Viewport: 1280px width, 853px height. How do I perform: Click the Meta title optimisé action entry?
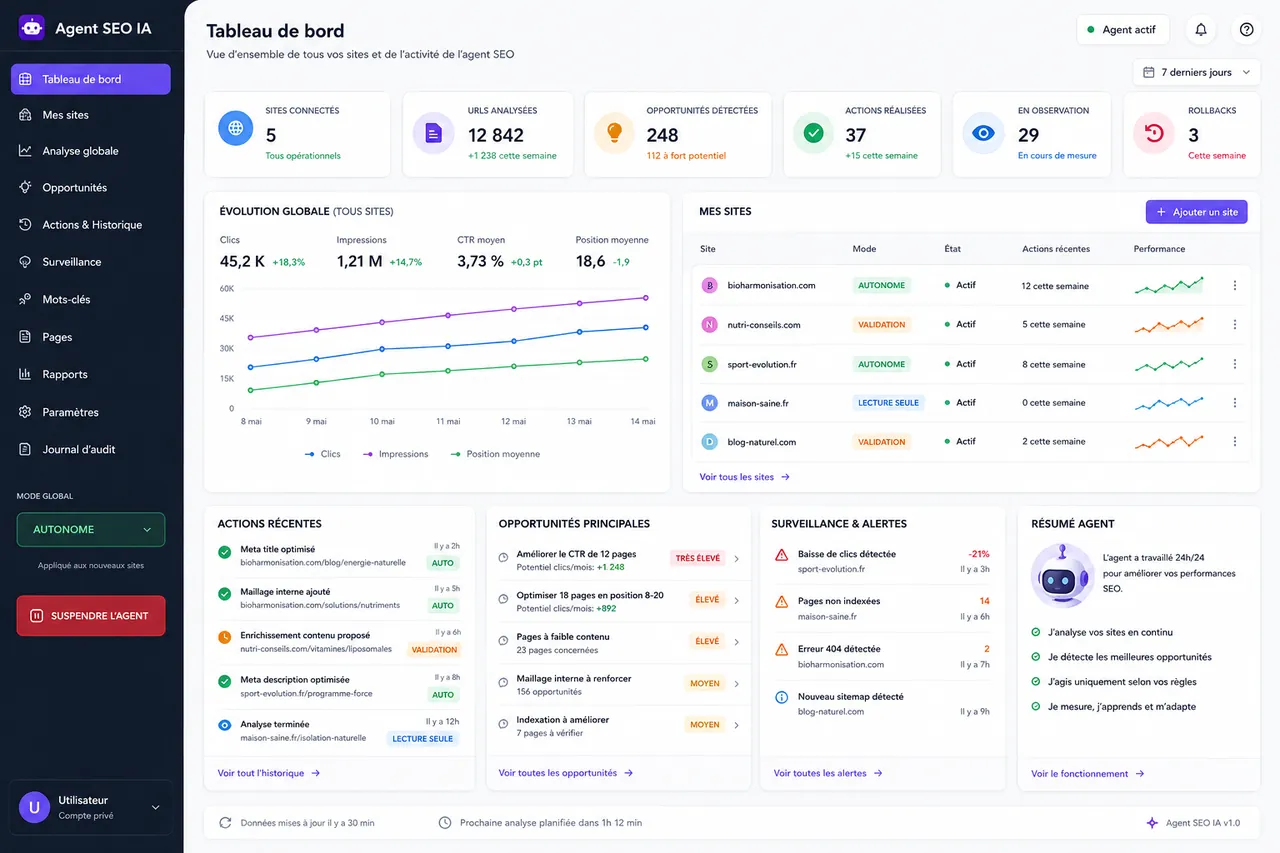340,556
